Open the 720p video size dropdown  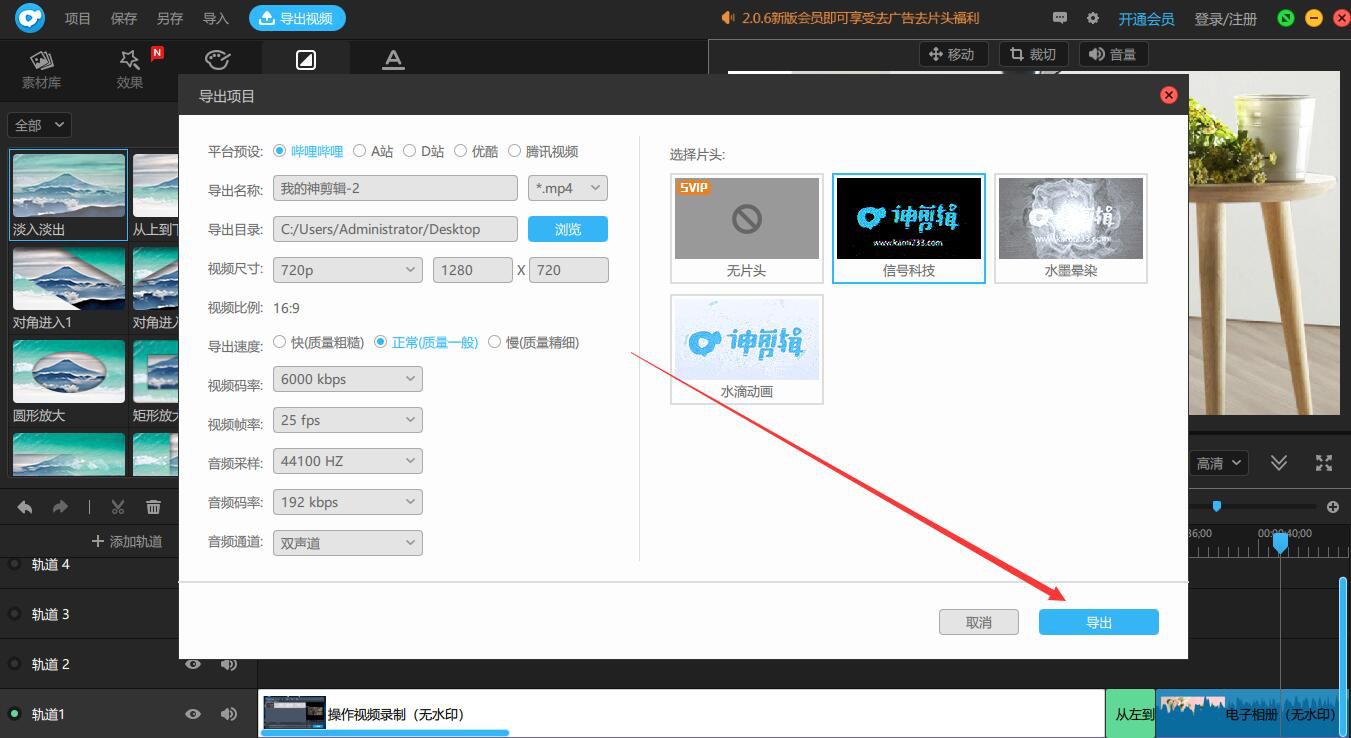click(348, 270)
